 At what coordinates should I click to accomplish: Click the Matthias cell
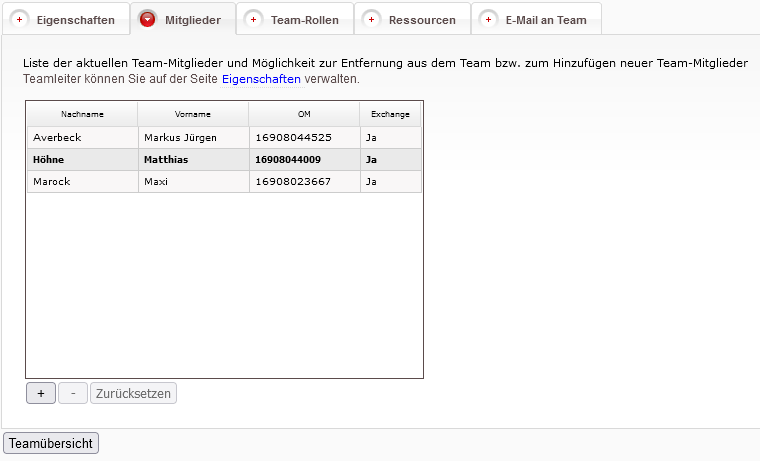click(194, 159)
